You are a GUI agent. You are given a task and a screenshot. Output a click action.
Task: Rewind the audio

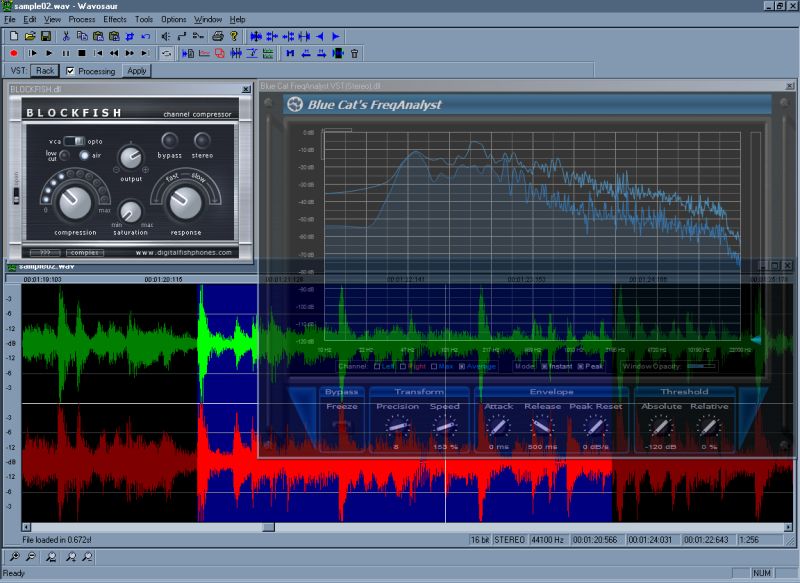coord(114,53)
